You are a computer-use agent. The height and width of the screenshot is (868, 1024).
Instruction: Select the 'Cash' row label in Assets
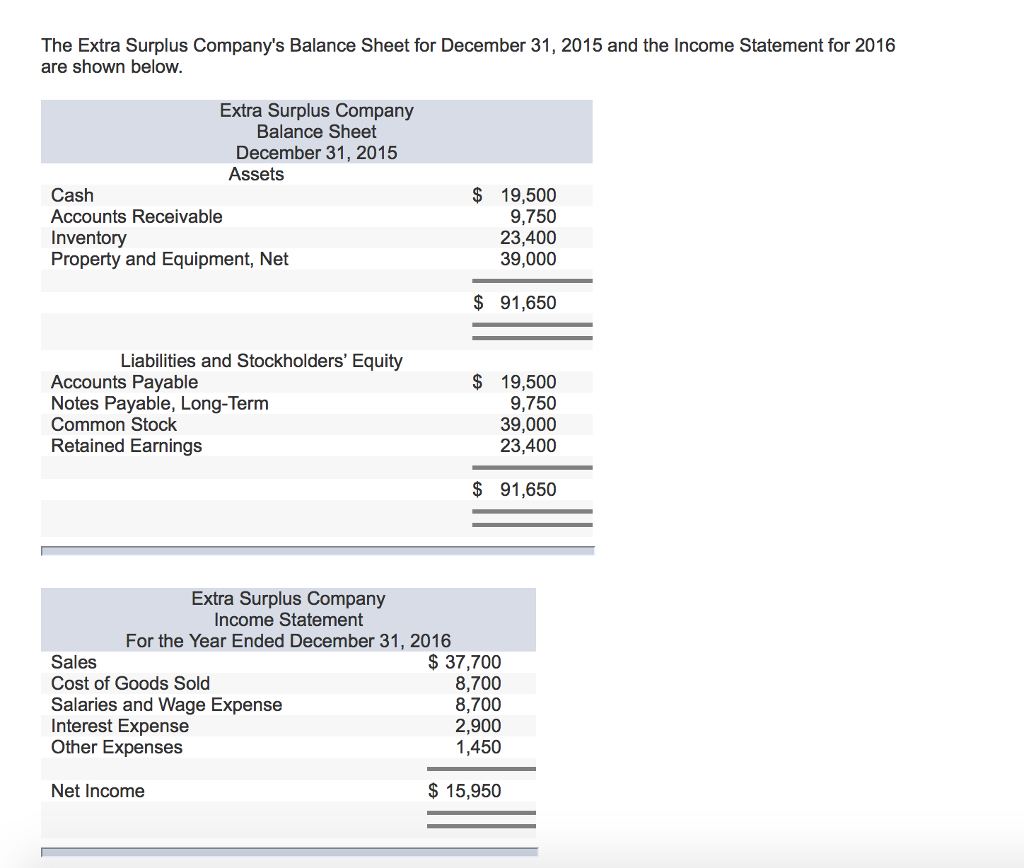coord(72,195)
